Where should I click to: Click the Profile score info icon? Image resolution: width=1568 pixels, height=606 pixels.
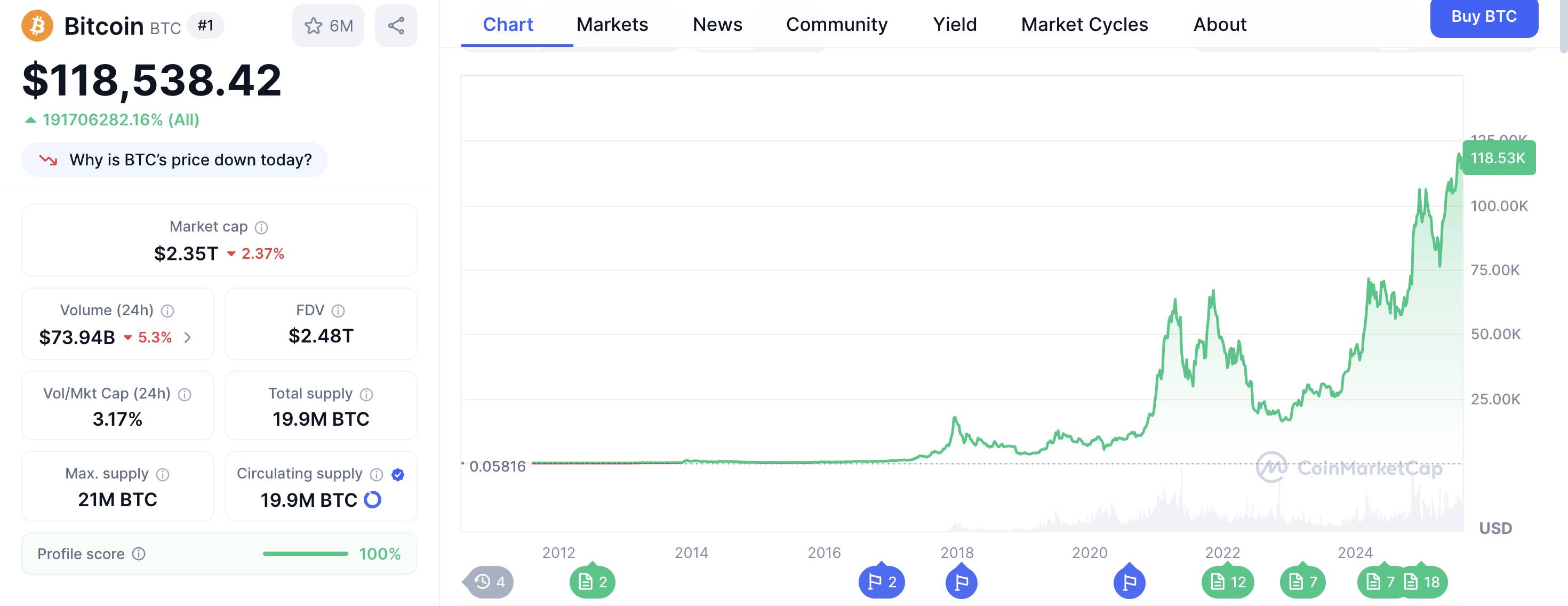[x=139, y=554]
